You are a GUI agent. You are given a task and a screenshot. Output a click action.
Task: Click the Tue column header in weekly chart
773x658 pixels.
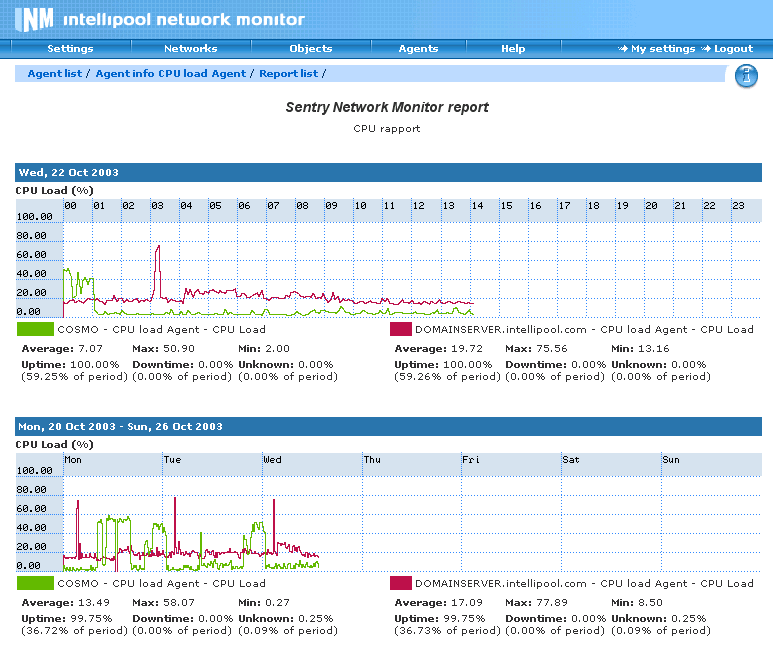click(173, 460)
